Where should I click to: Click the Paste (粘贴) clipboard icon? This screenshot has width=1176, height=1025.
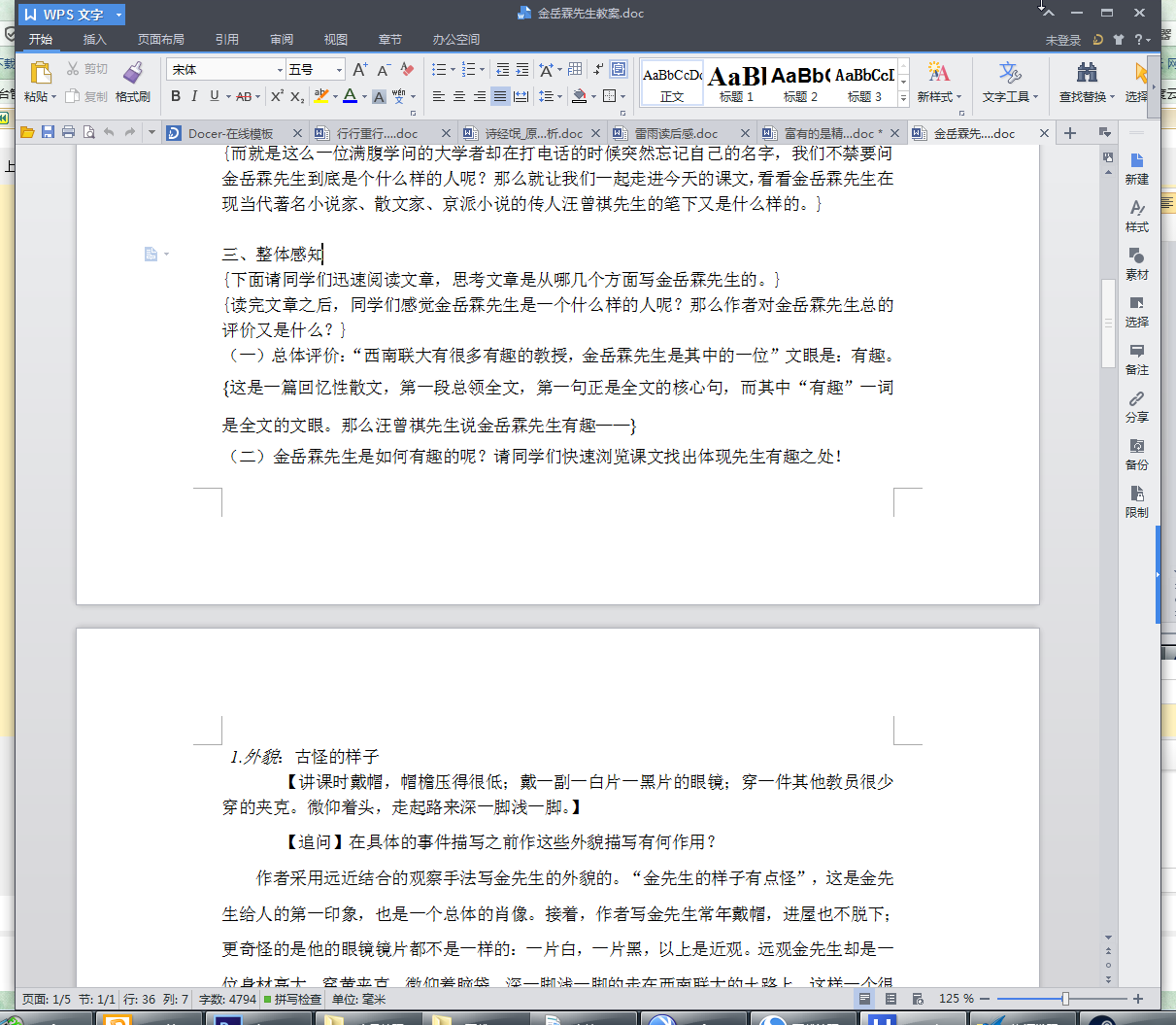(x=41, y=74)
